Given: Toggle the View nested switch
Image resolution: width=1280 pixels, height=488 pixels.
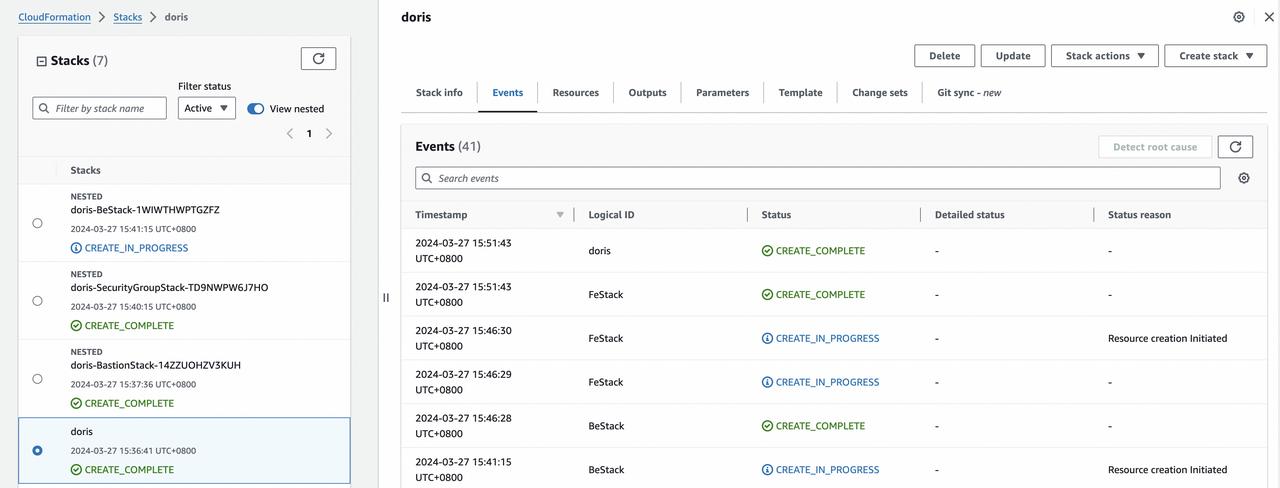Looking at the screenshot, I should coord(256,109).
